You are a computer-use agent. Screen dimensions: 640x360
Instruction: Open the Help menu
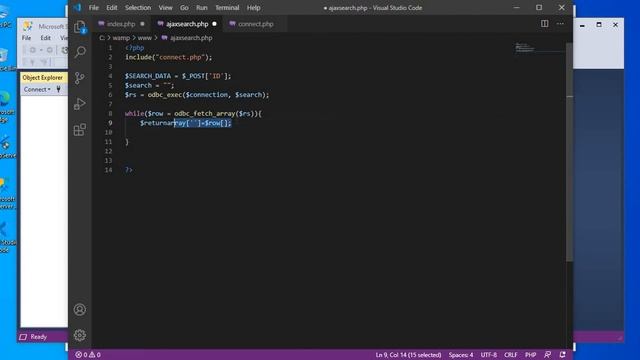point(253,8)
